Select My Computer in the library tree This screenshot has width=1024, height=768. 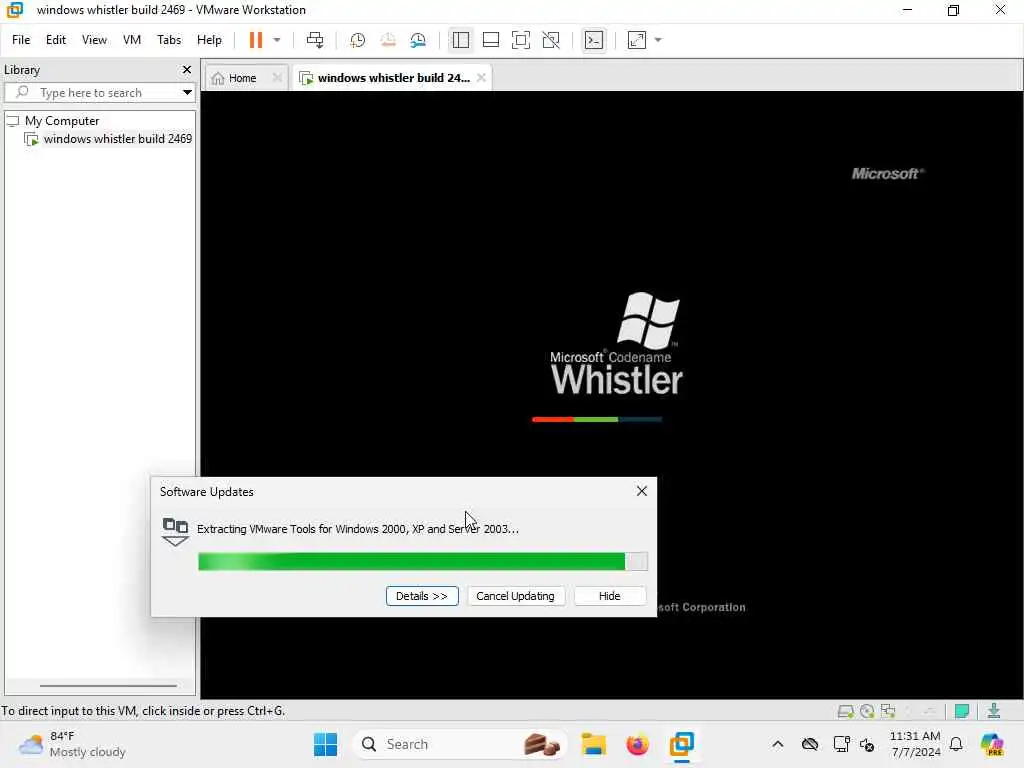point(62,121)
